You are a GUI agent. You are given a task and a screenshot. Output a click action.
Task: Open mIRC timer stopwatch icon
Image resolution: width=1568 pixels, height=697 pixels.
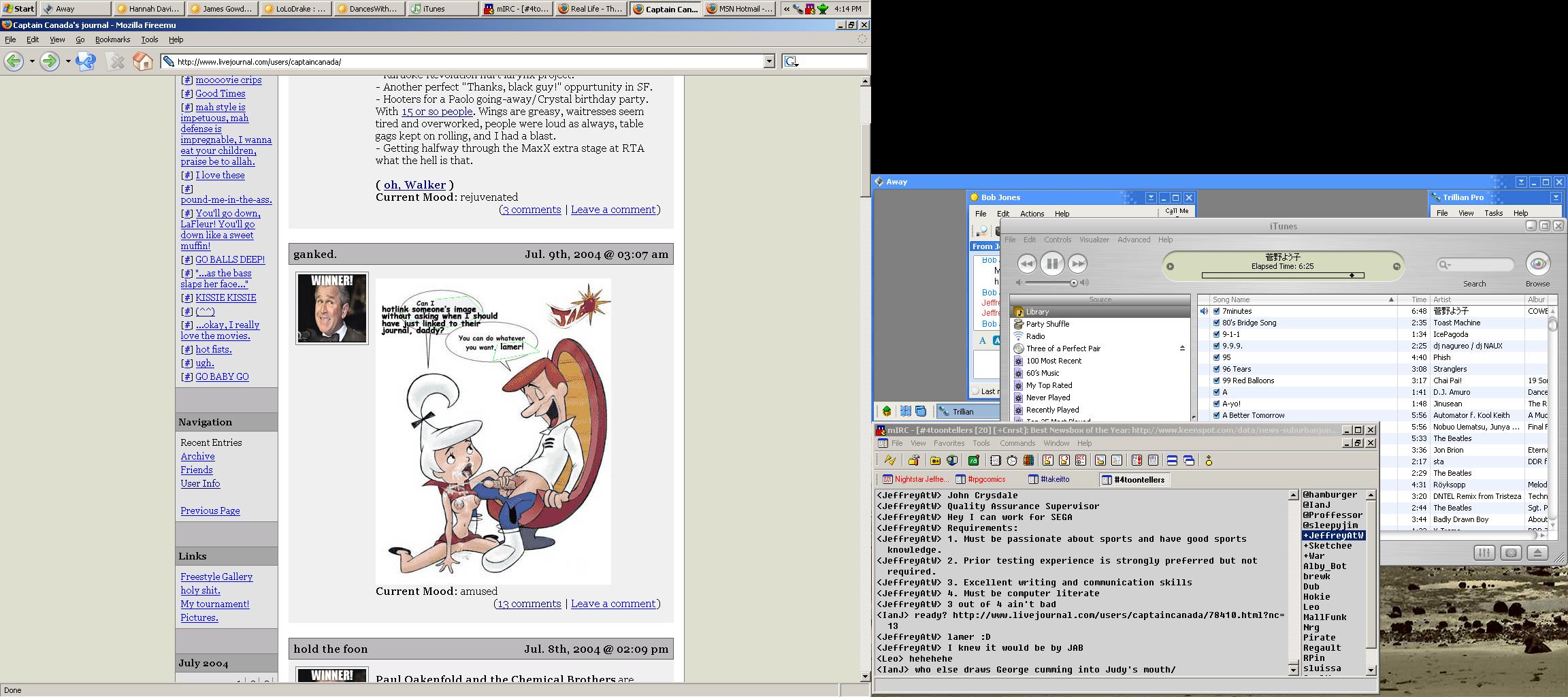coord(1012,461)
